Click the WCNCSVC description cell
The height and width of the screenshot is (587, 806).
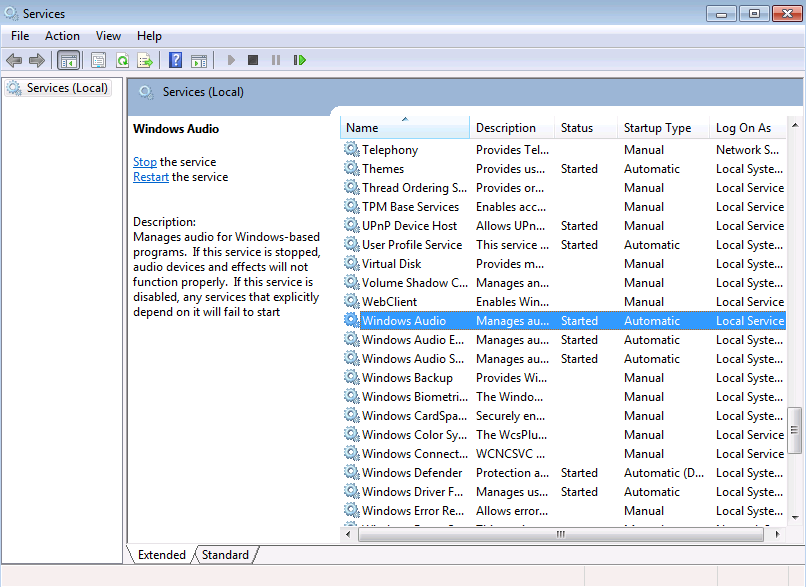tap(510, 454)
